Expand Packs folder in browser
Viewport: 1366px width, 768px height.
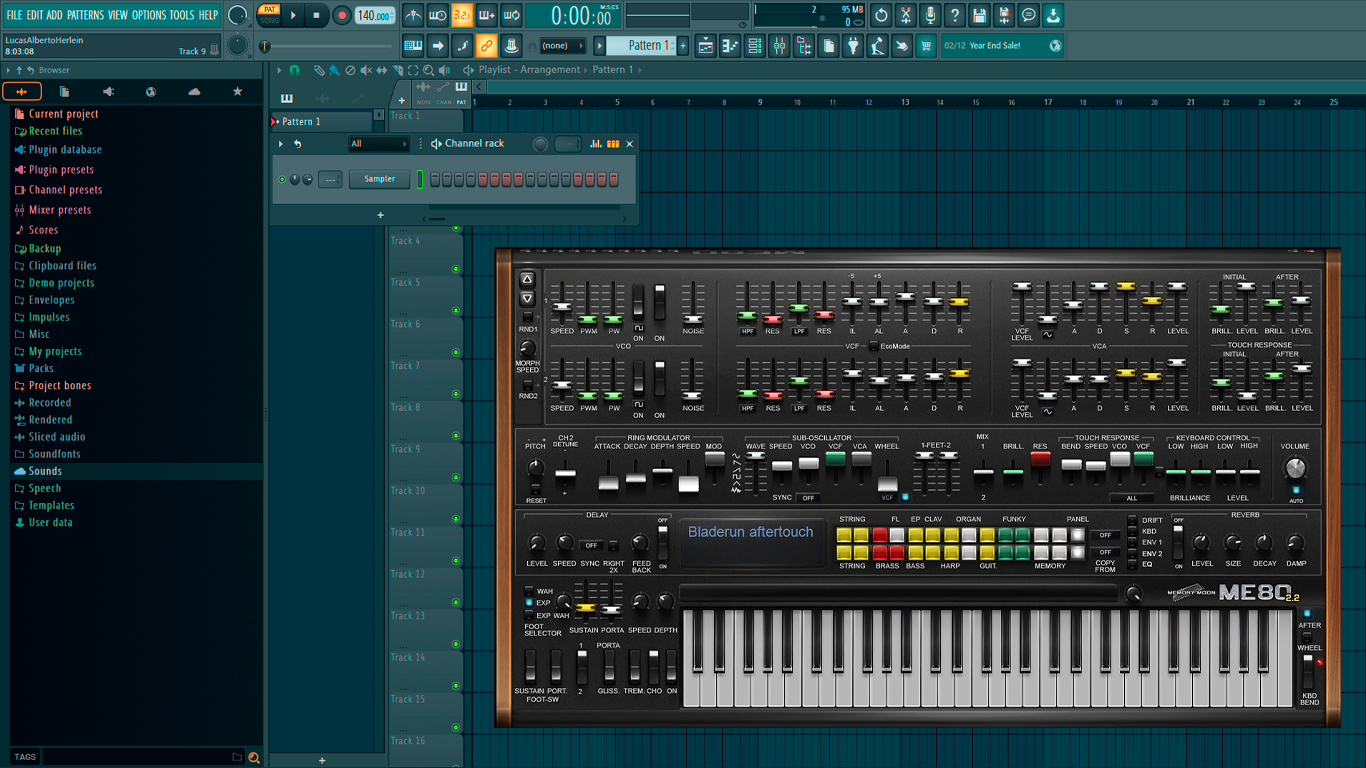[34, 368]
